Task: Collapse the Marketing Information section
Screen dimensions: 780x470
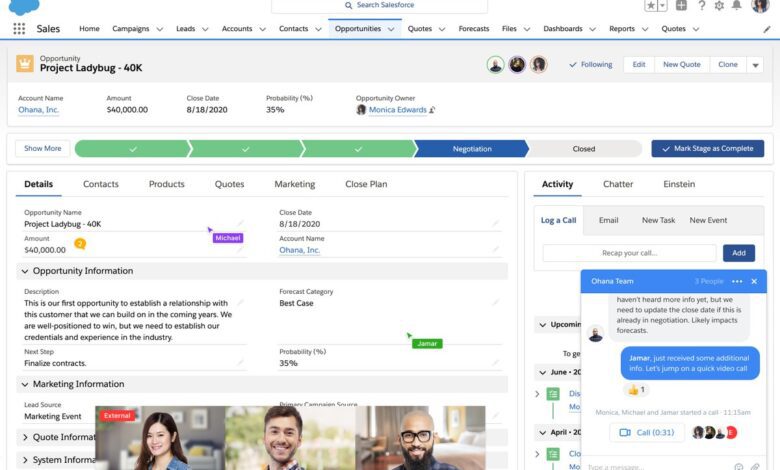Action: tap(24, 384)
